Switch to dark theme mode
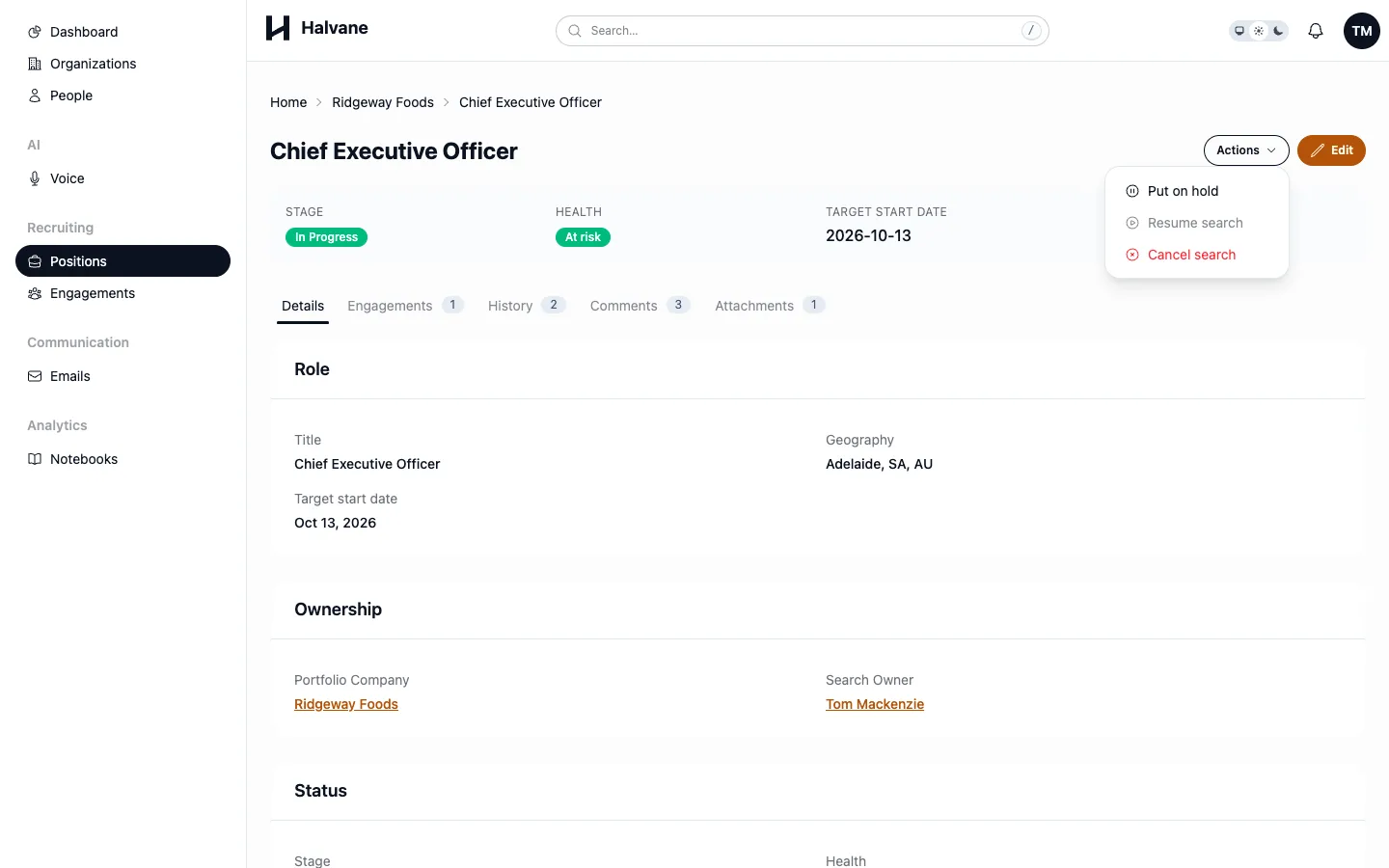1389x868 pixels. pyautogui.click(x=1278, y=31)
